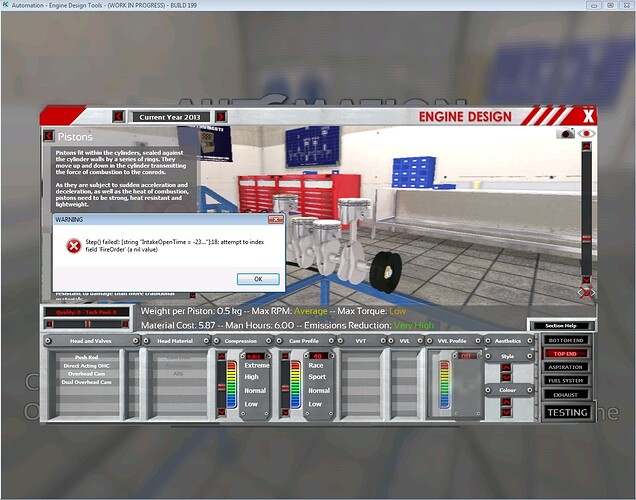Go to previous year arrow

click(x=118, y=117)
